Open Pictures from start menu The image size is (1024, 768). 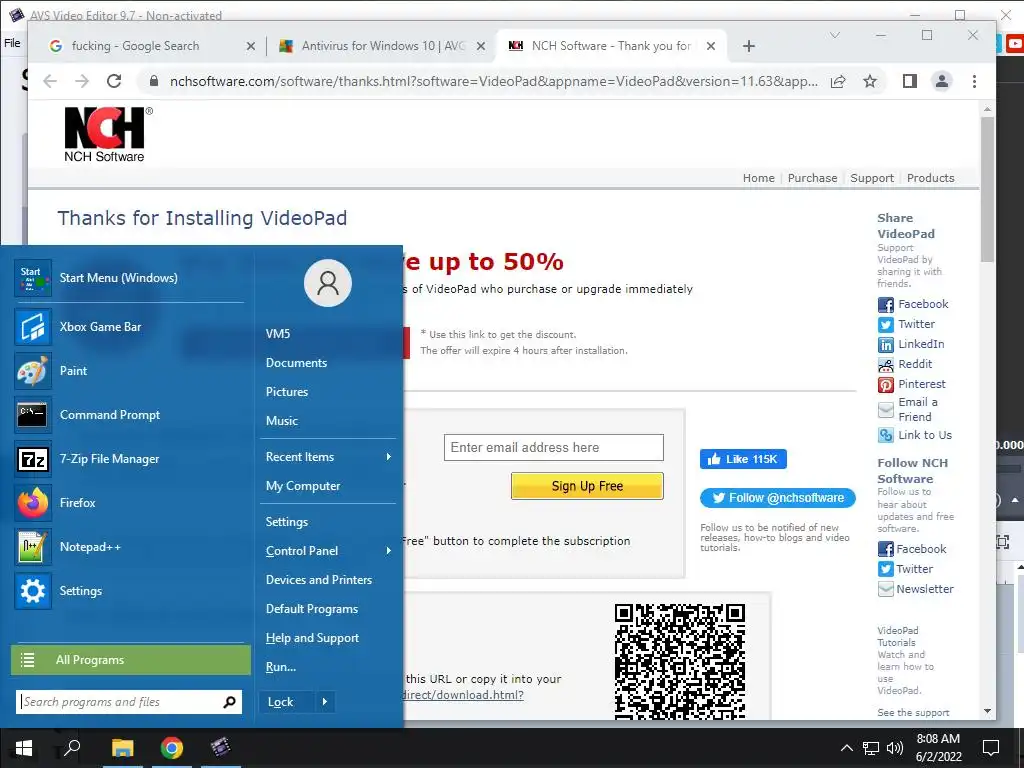point(287,392)
